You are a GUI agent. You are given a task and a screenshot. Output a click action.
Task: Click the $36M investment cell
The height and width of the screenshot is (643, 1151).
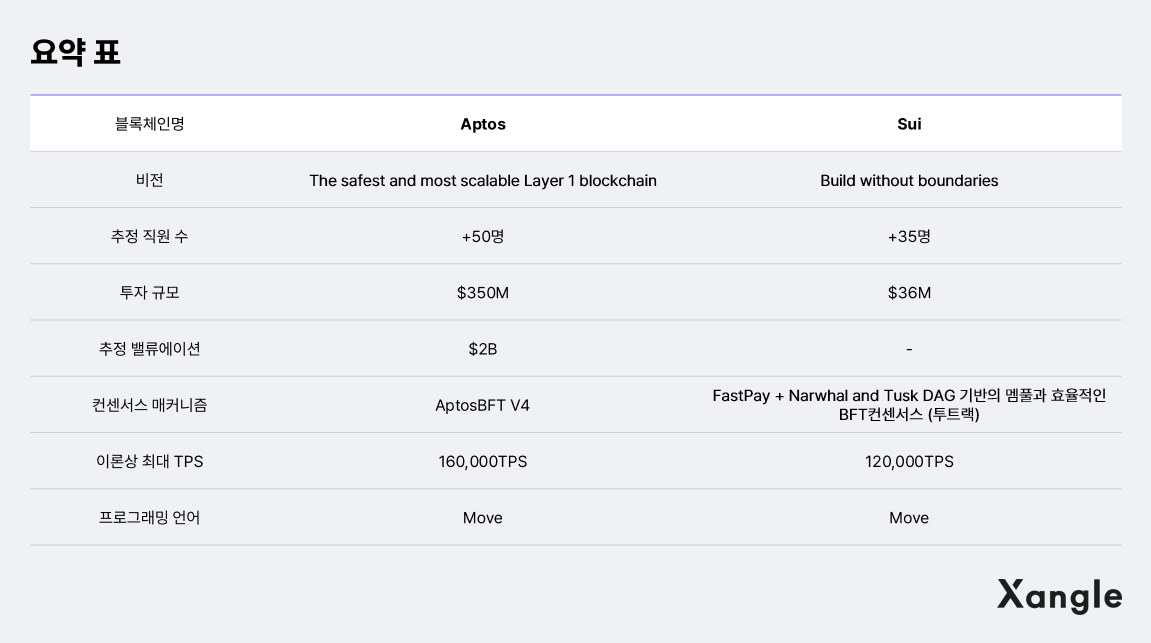tap(909, 293)
